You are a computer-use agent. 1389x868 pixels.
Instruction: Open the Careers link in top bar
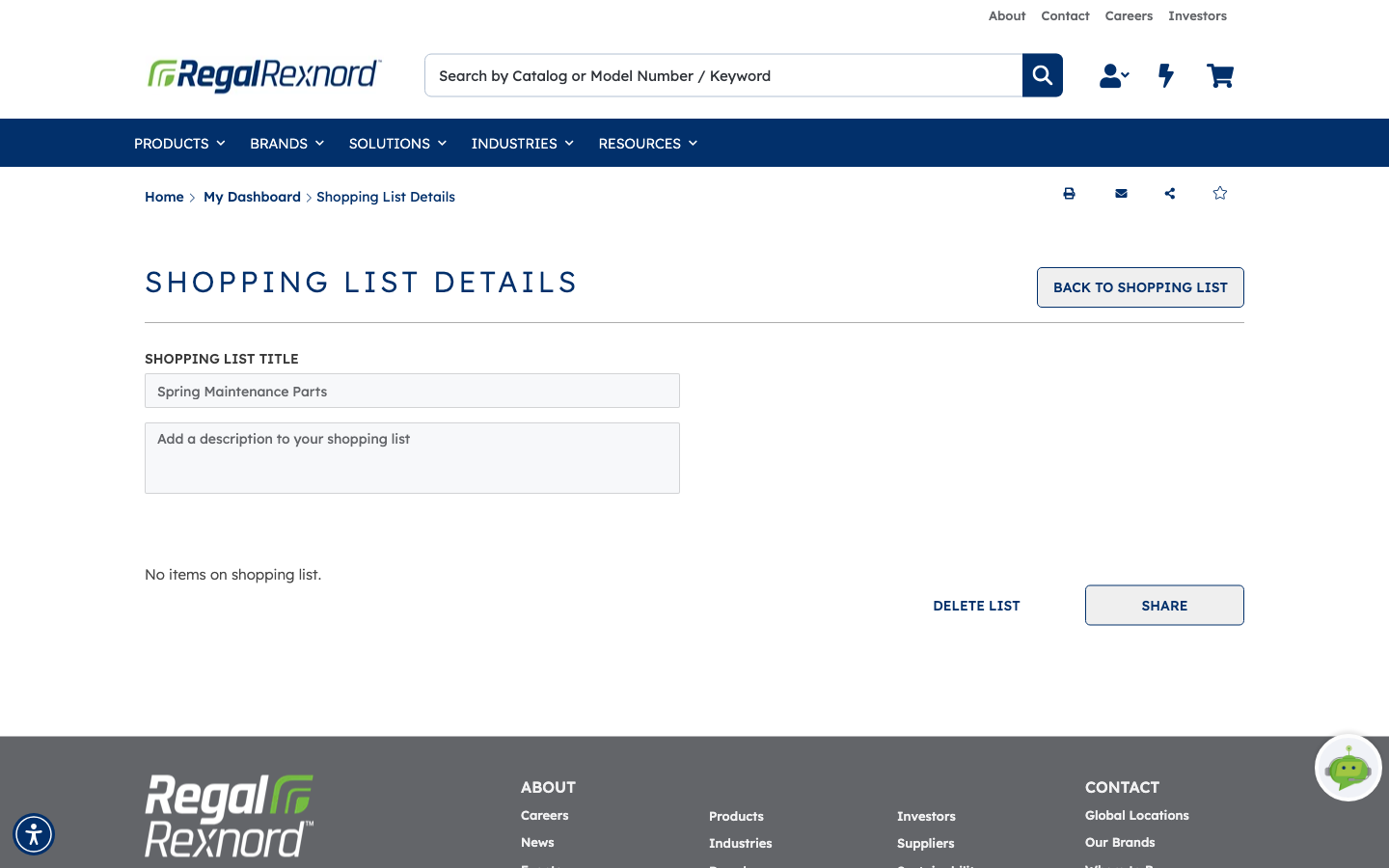tap(1129, 16)
